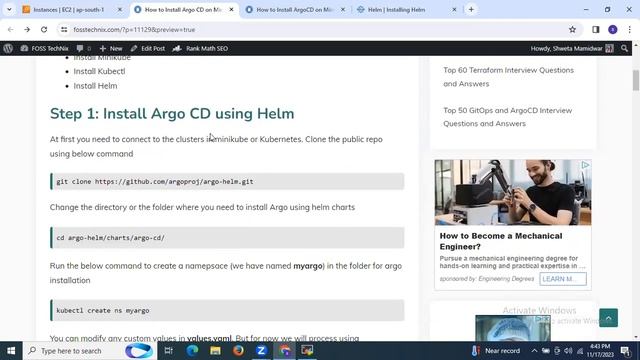The image size is (640, 360).
Task: Click the Install Kubectl list item
Action: tap(99, 71)
